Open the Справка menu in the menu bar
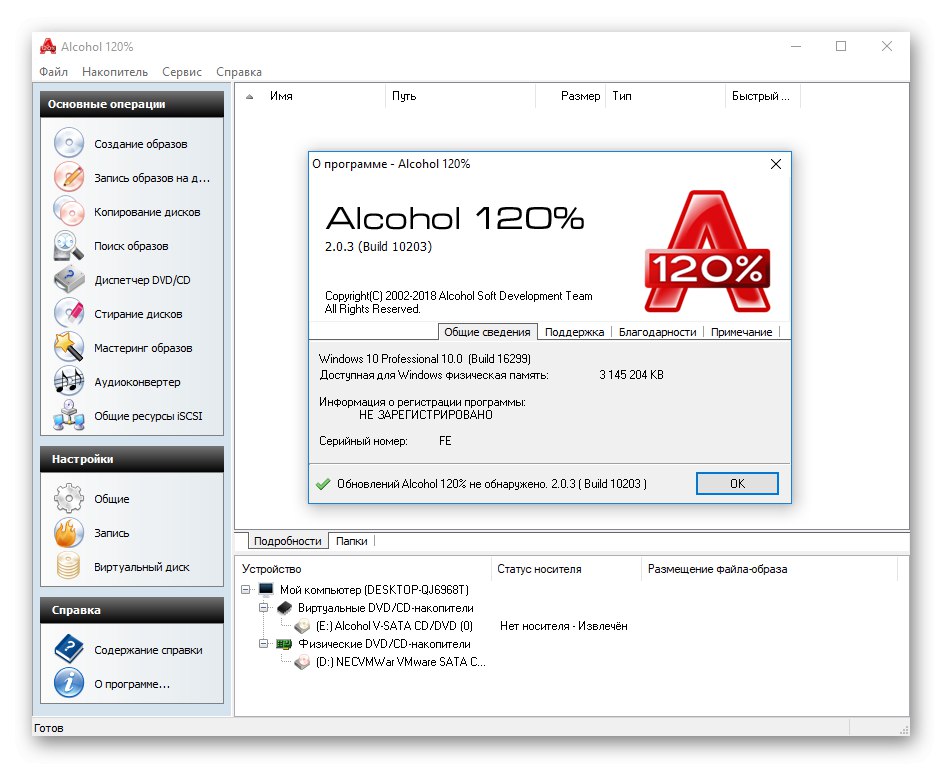Viewport: 942px width, 768px height. click(x=239, y=72)
